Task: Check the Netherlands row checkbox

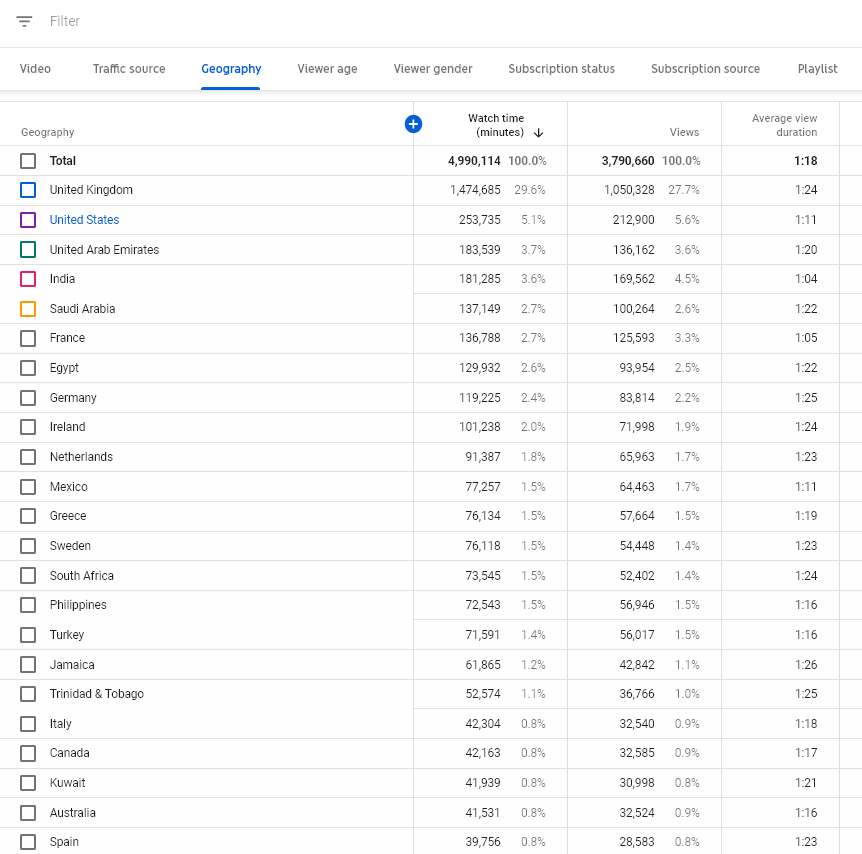Action: [28, 457]
